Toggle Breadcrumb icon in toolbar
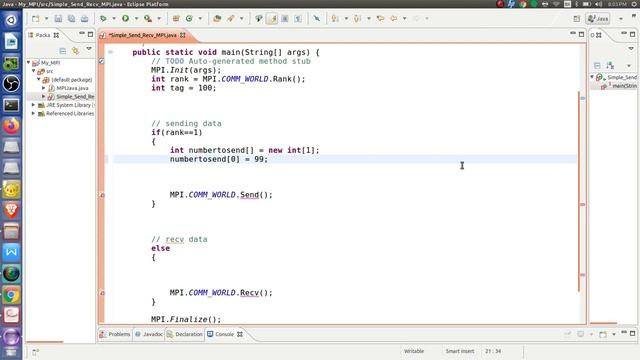The image size is (640, 360). 259,18
